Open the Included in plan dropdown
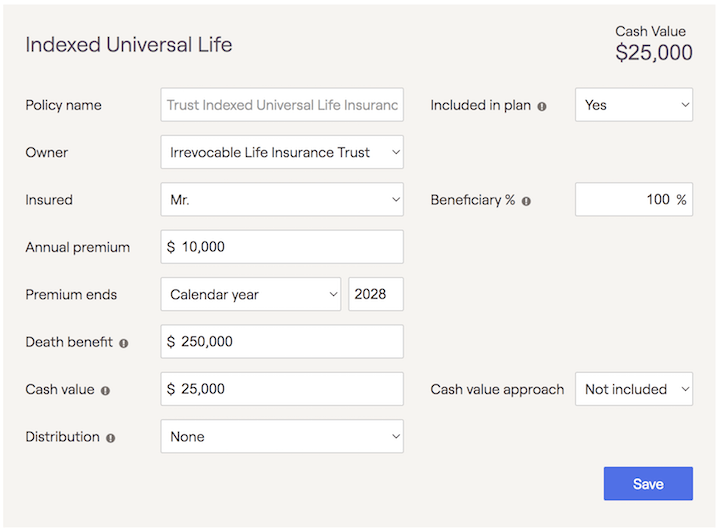 click(633, 105)
